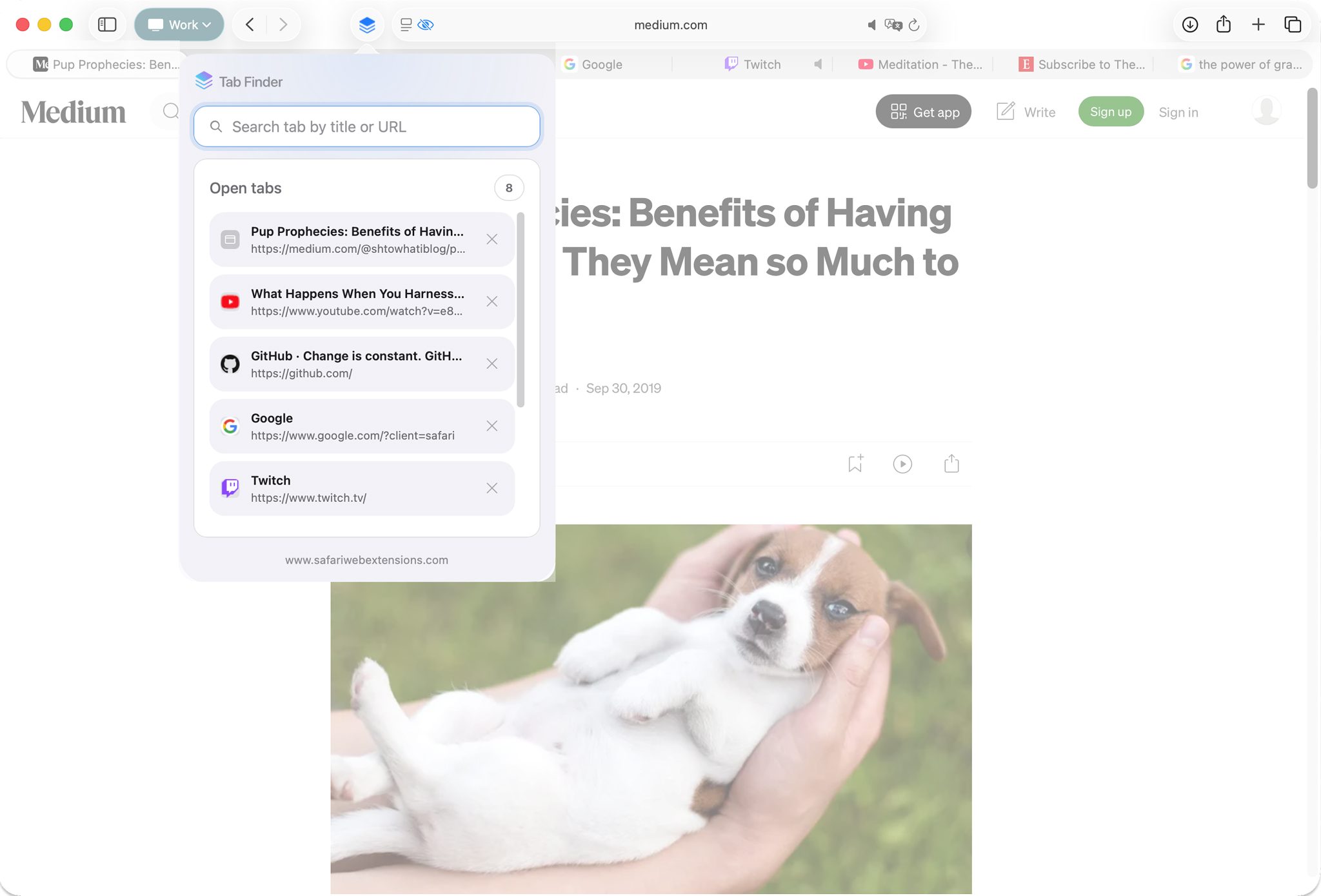The image size is (1321, 896).
Task: Open the Work tab group dropdown
Action: pyautogui.click(x=179, y=25)
